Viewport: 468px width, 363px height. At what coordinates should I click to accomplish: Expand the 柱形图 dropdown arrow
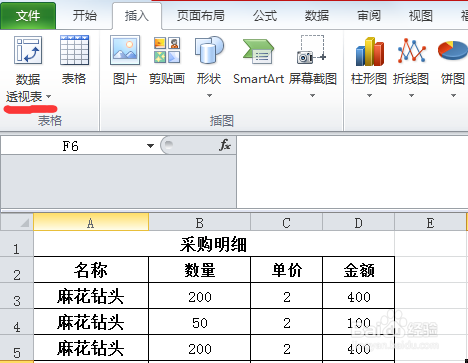pyautogui.click(x=369, y=96)
